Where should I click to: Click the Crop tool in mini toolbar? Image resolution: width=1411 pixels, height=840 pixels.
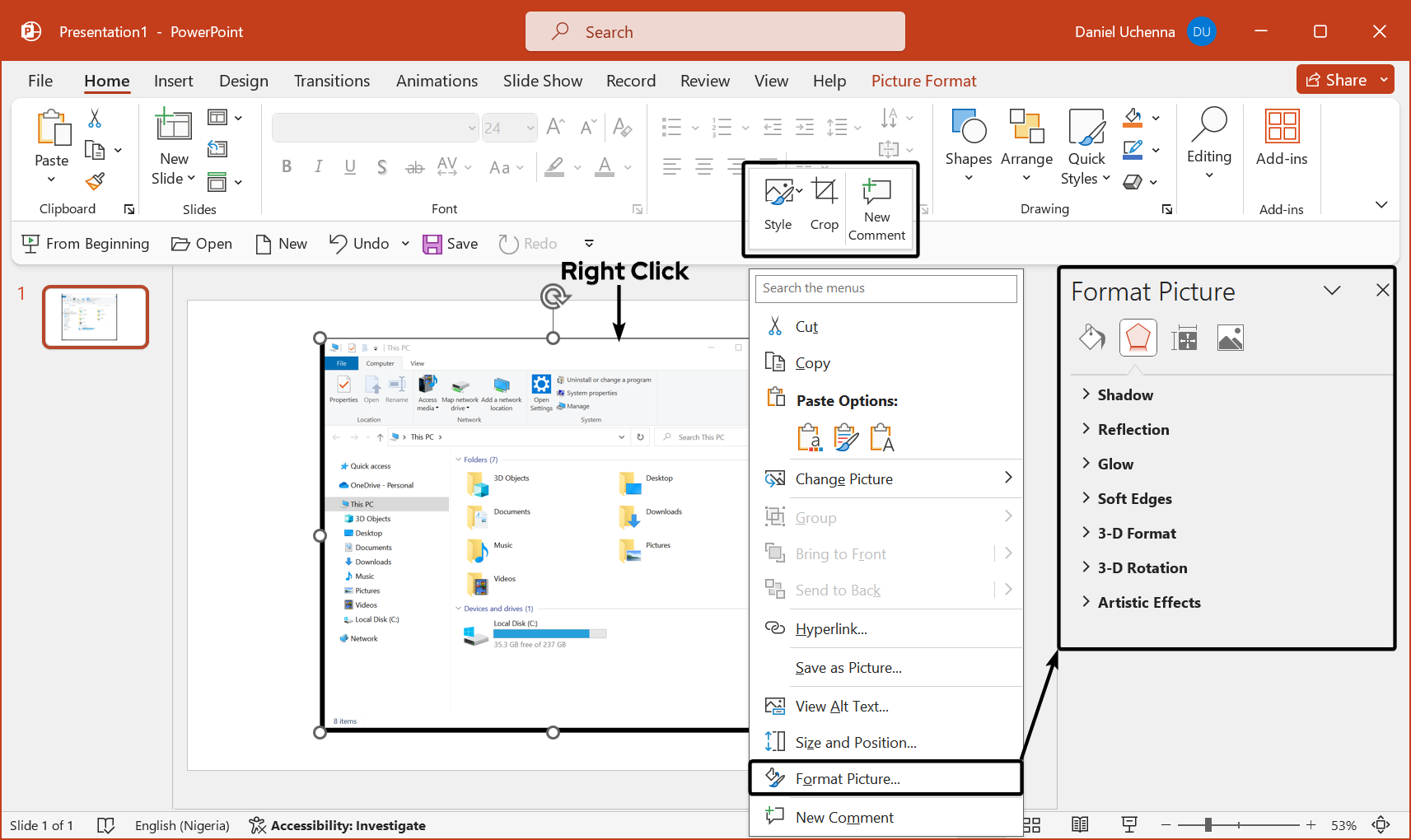[x=824, y=205]
